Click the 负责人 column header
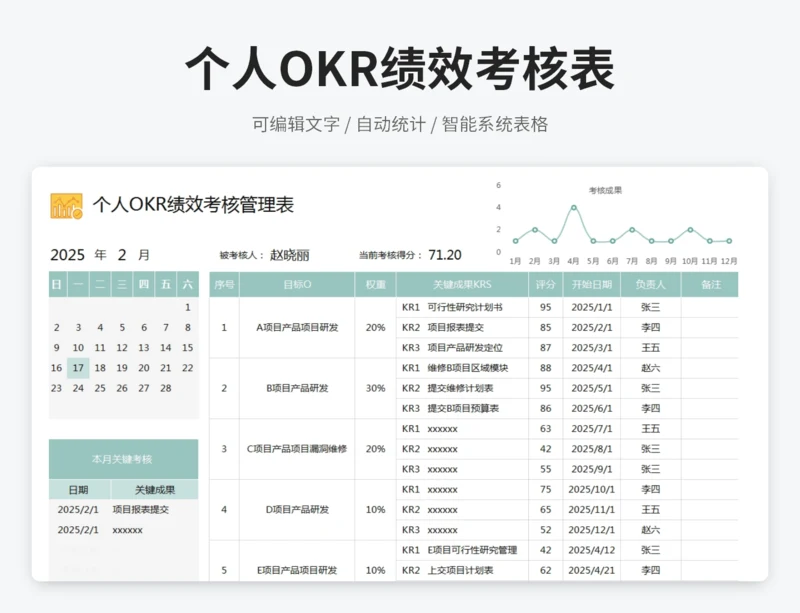 pyautogui.click(x=651, y=284)
